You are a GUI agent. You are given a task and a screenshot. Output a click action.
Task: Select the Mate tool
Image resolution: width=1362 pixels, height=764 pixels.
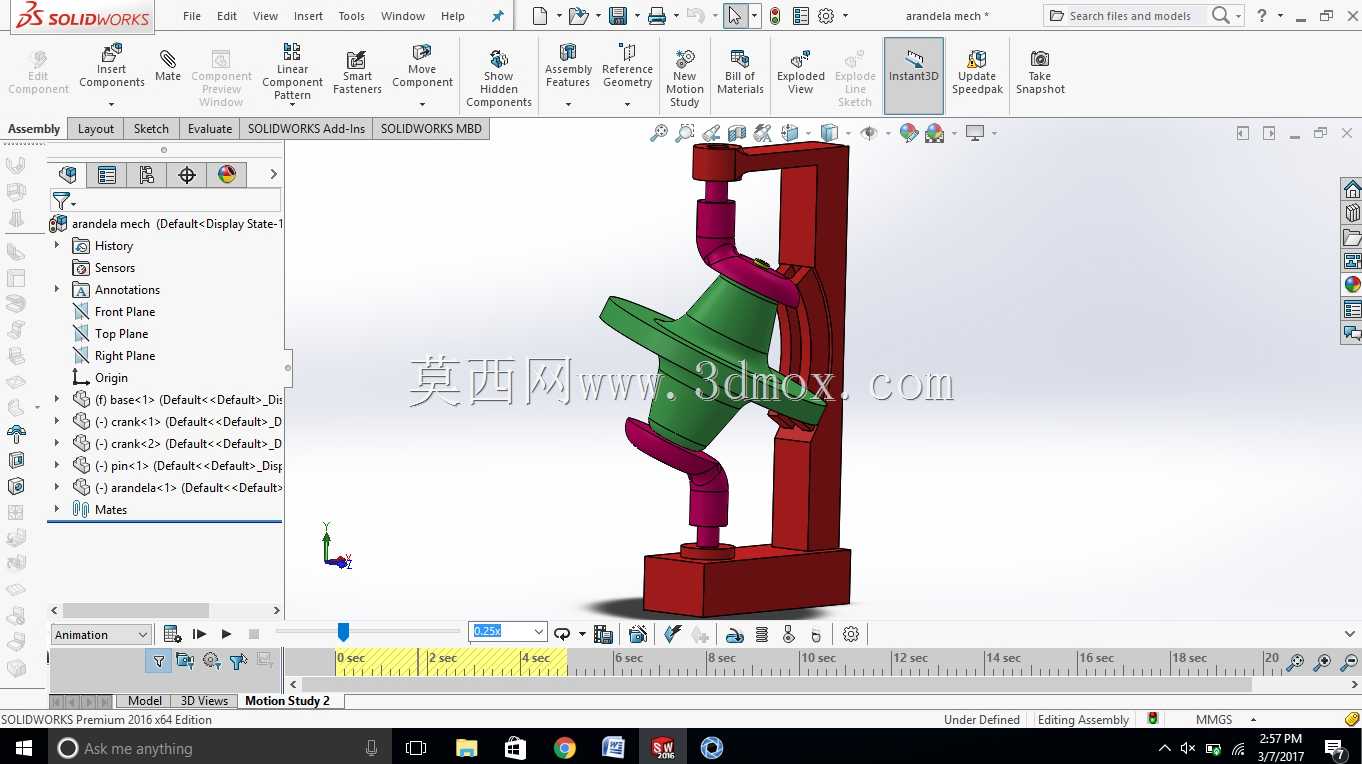(168, 66)
